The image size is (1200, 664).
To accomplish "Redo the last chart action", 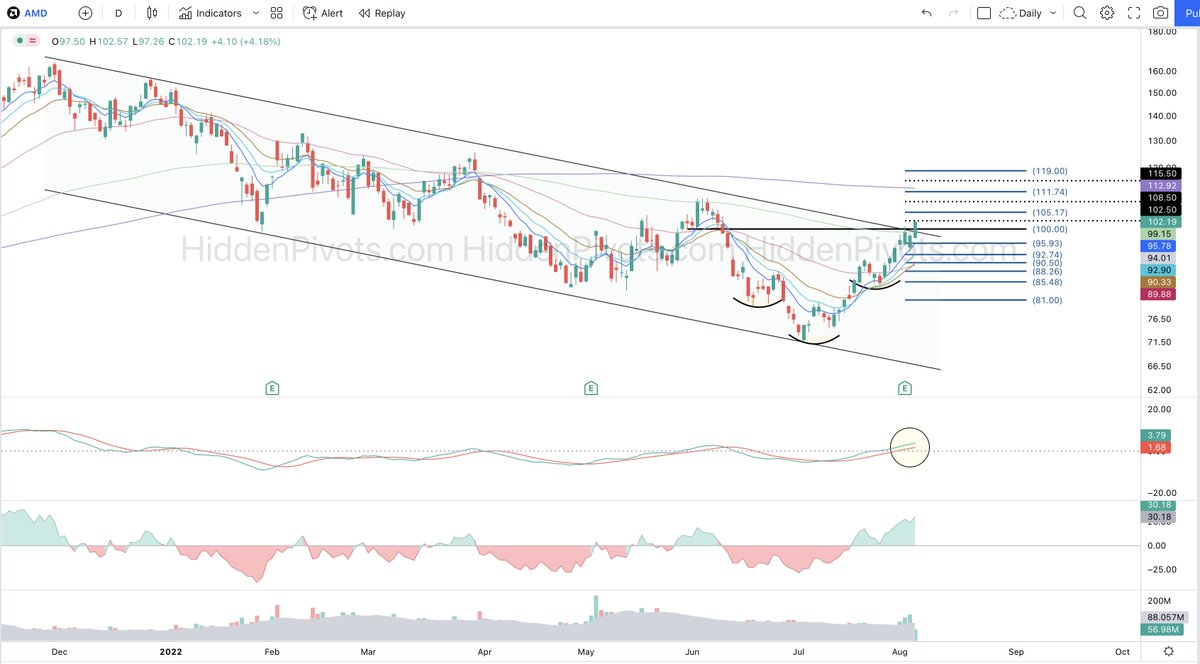I will pos(952,13).
